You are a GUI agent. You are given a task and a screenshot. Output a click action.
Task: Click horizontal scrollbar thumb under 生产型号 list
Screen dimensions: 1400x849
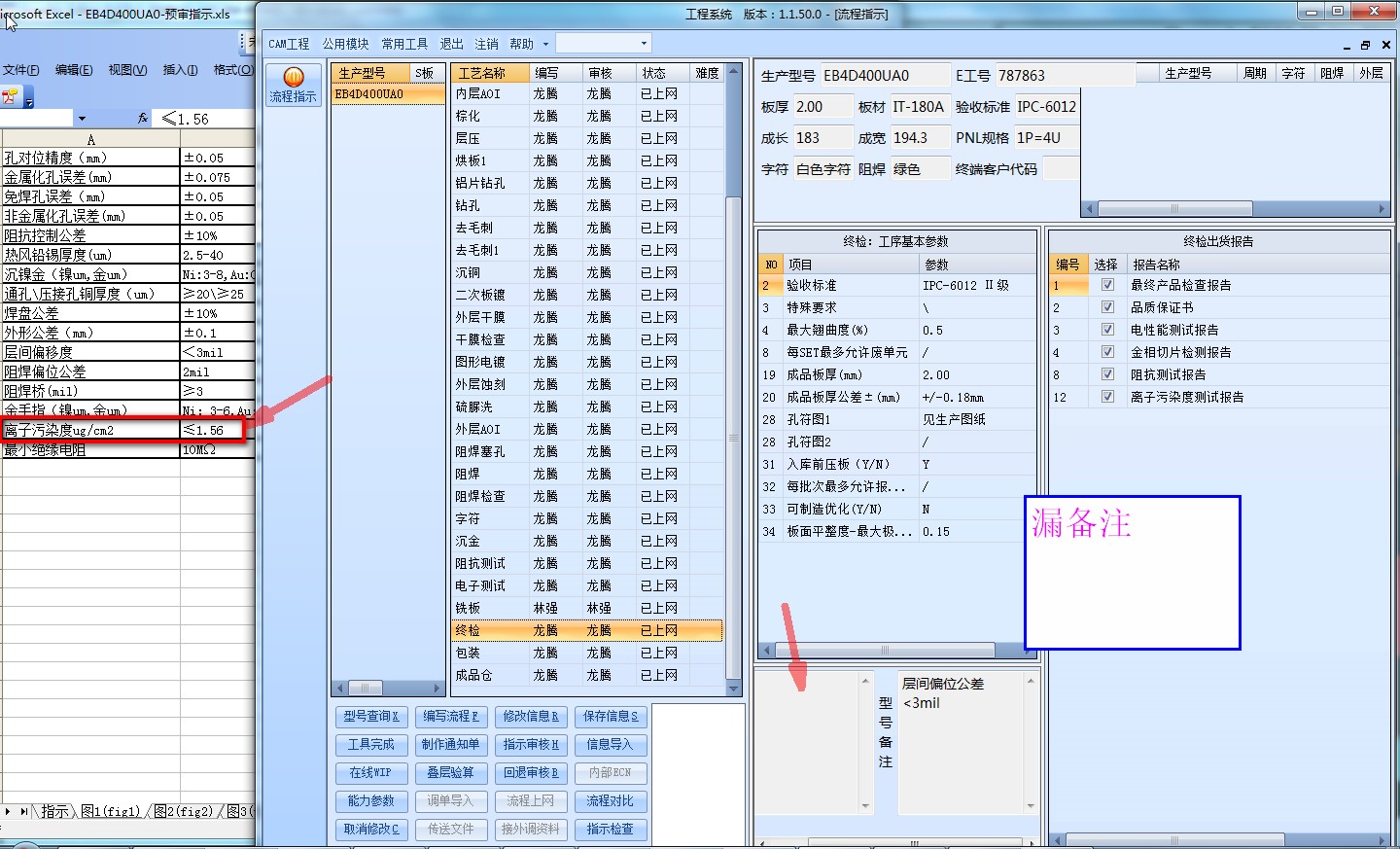[x=365, y=689]
